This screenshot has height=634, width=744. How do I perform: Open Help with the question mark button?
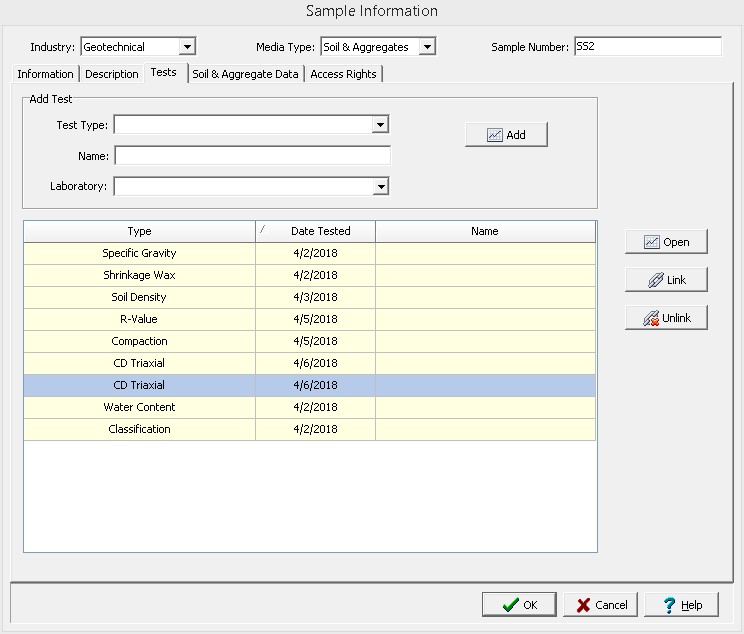681,604
